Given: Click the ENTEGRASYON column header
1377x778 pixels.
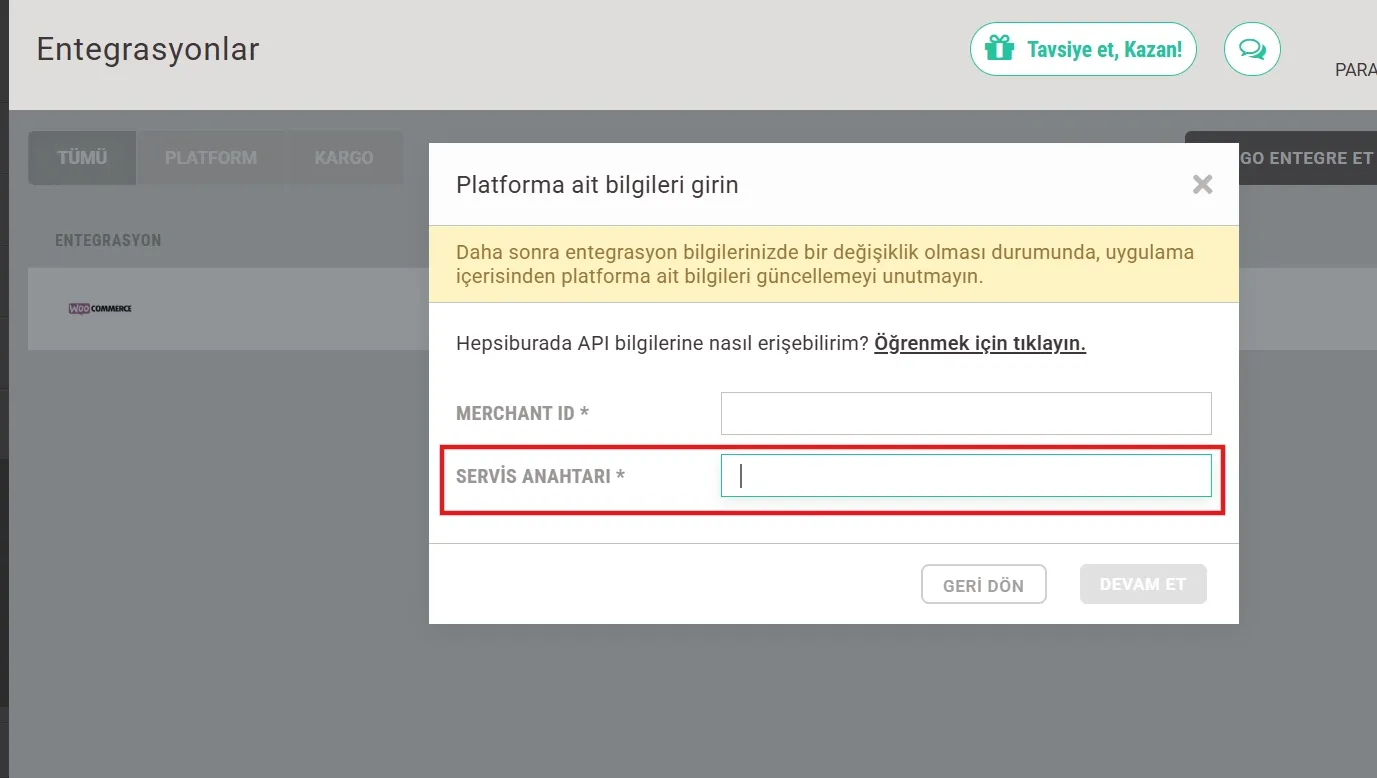Looking at the screenshot, I should [x=108, y=240].
